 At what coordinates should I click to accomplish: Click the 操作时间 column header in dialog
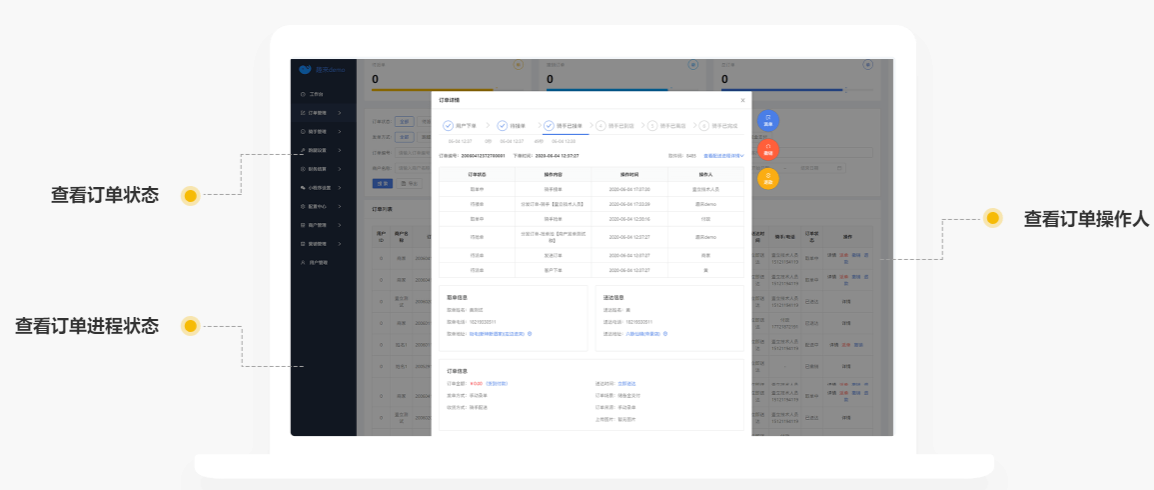629,174
